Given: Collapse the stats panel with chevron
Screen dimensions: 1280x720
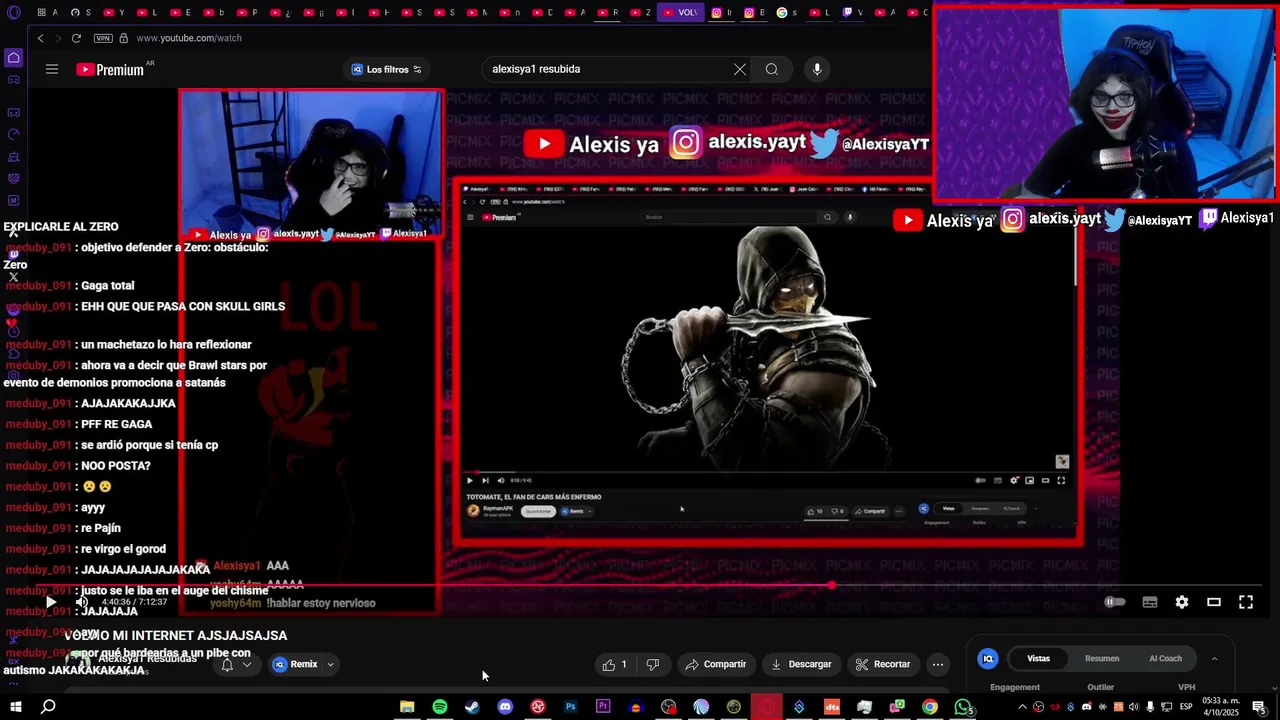Looking at the screenshot, I should (1214, 658).
